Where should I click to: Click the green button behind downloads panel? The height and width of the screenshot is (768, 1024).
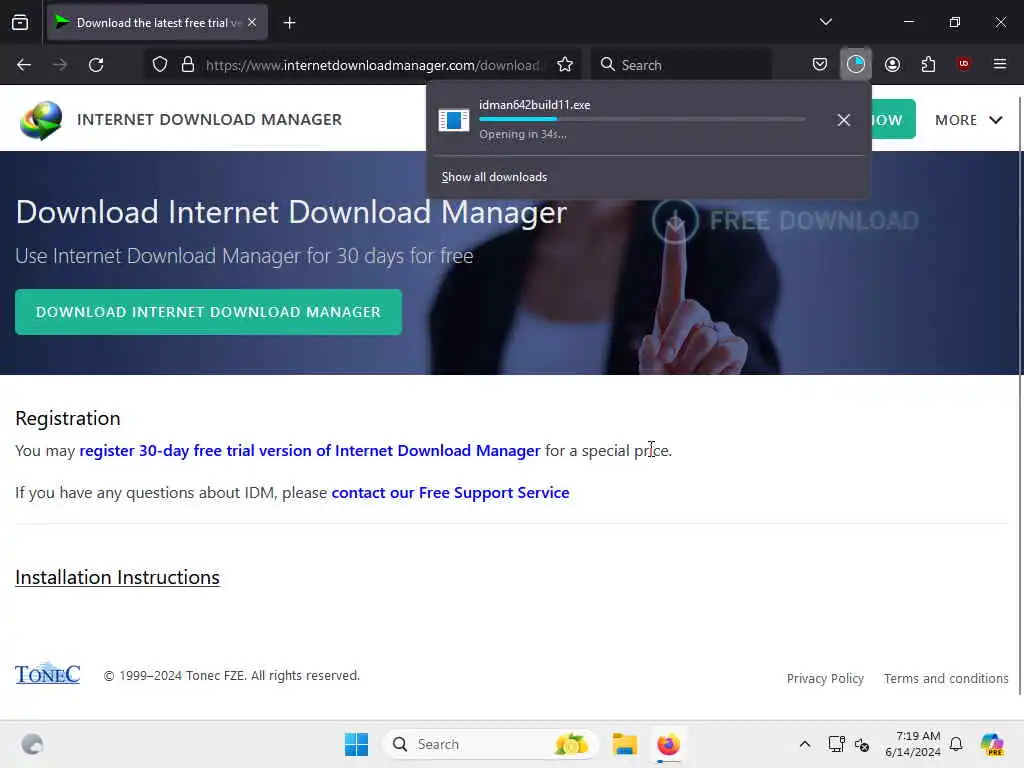[893, 120]
